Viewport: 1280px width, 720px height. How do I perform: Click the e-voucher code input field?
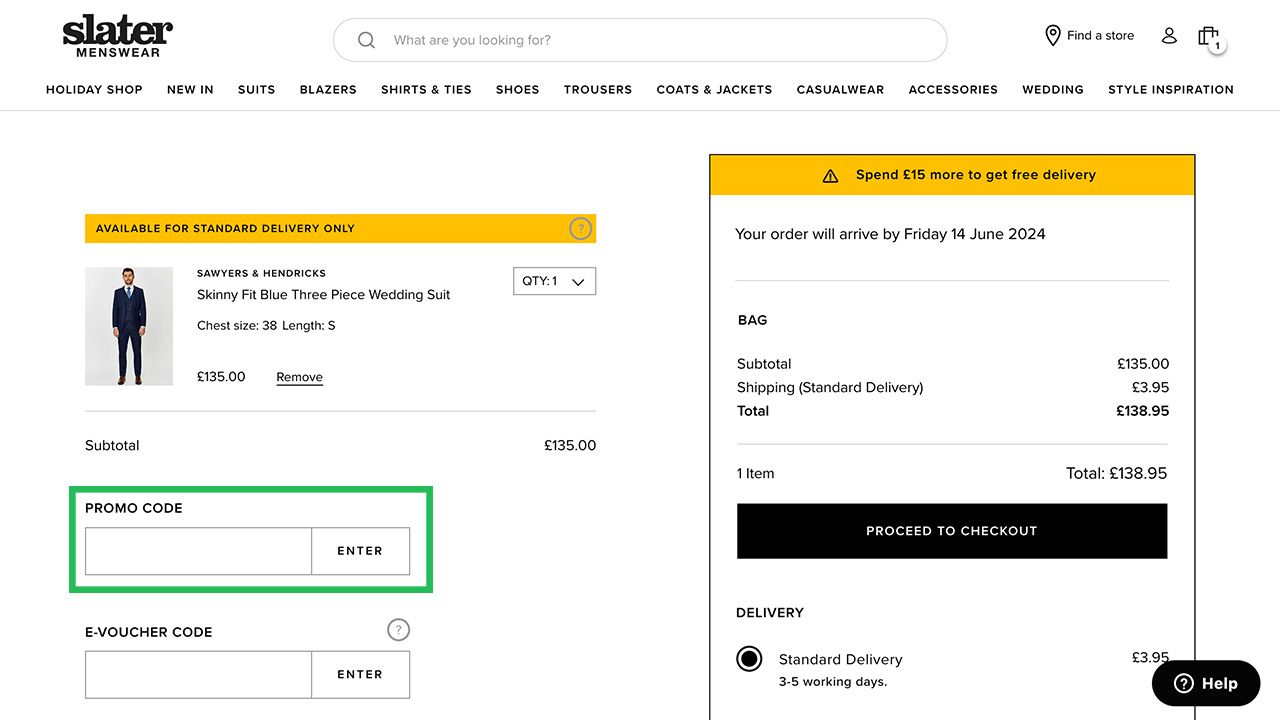pos(198,675)
